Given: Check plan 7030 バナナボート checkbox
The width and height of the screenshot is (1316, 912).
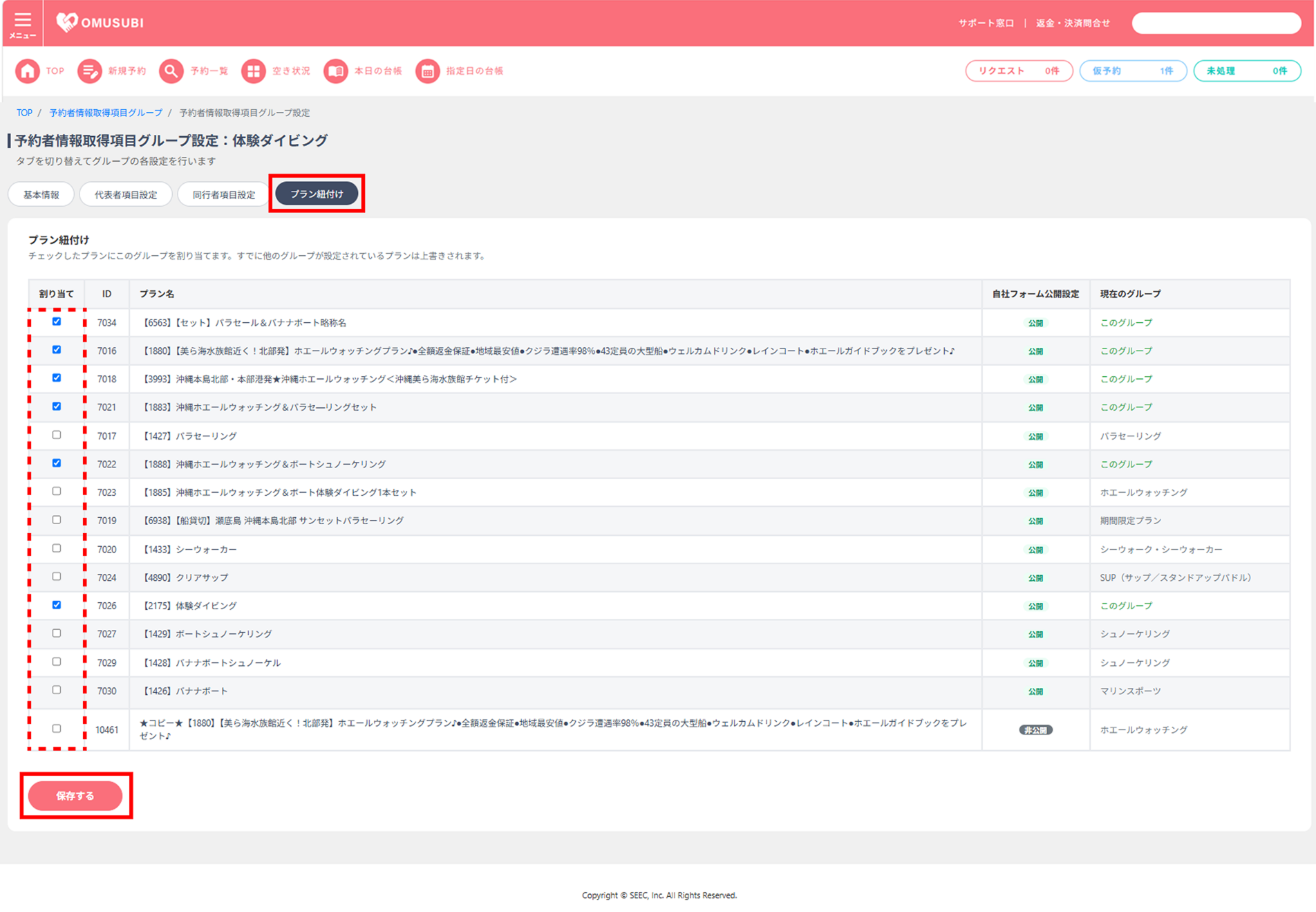Looking at the screenshot, I should tap(57, 690).
